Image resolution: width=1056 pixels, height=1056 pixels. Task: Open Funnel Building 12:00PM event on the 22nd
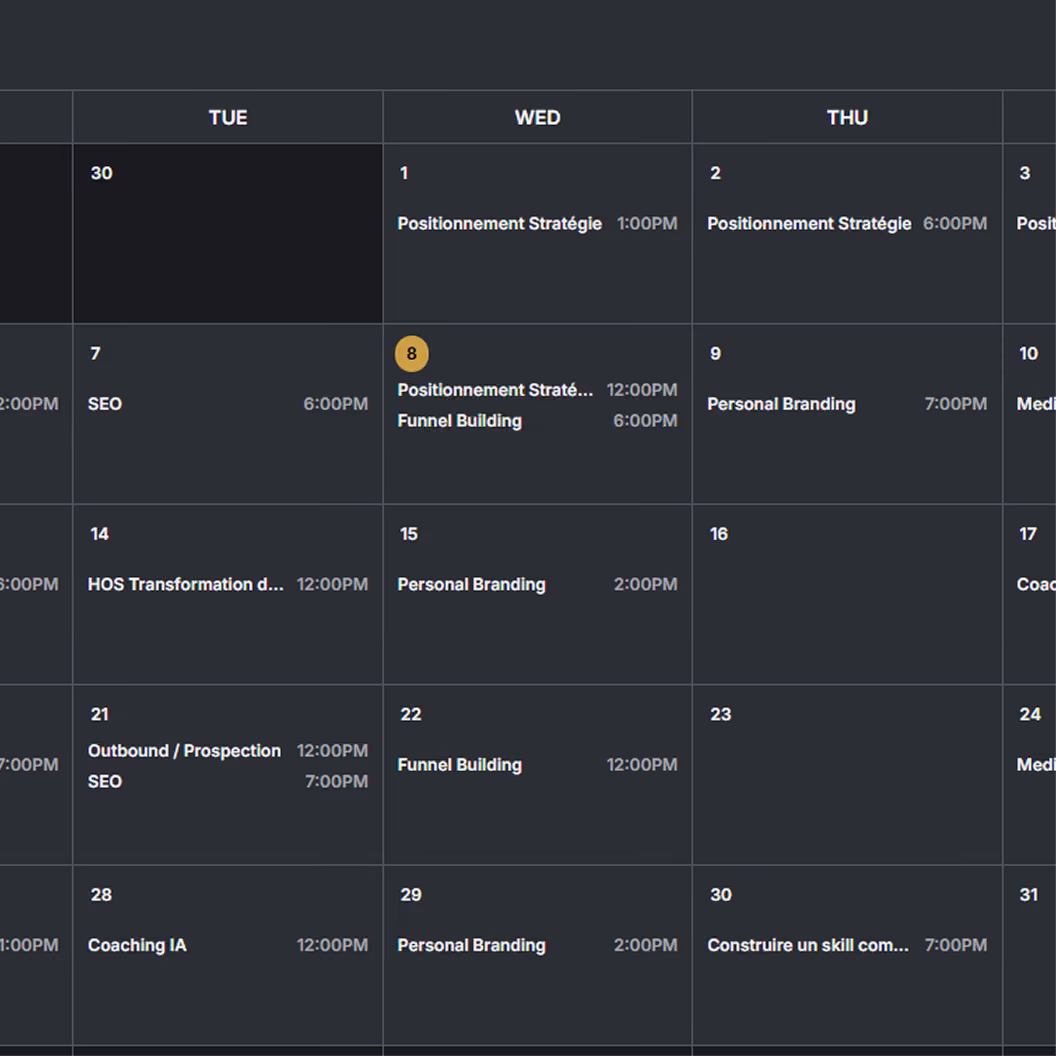(x=537, y=765)
